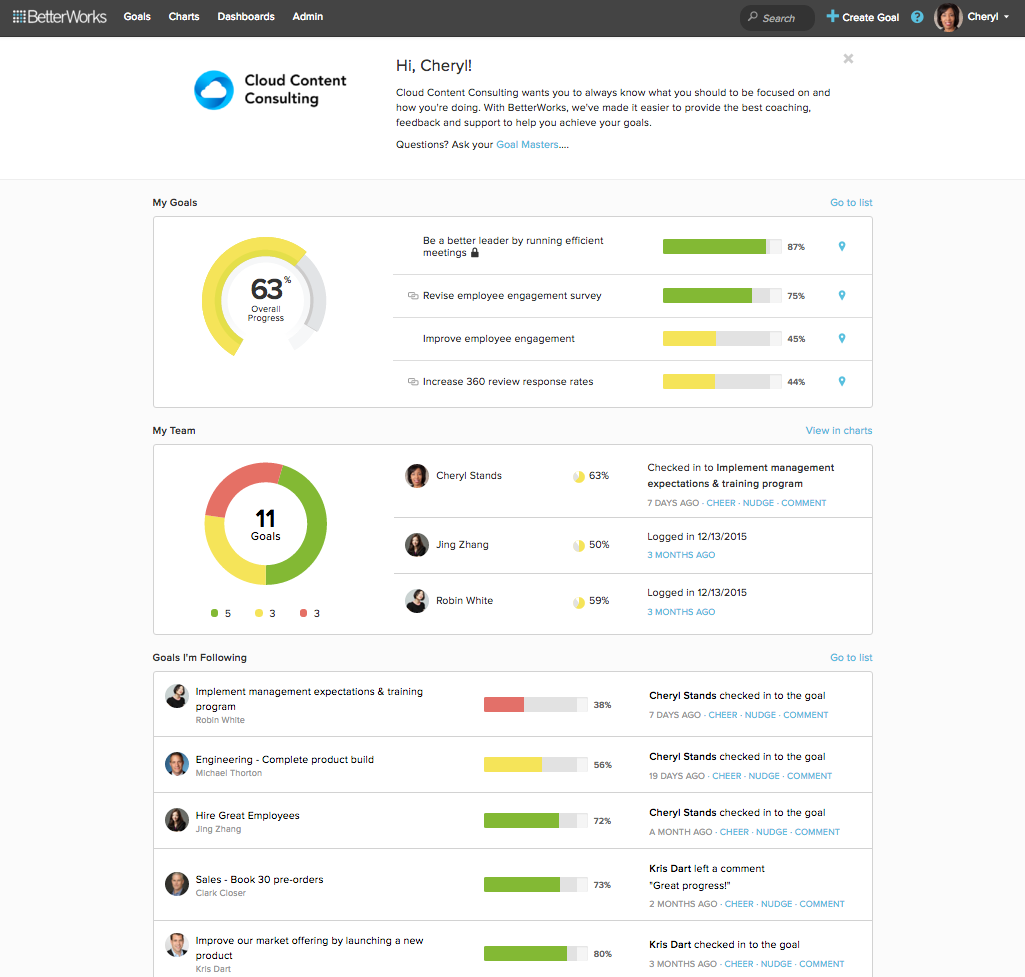Click the yellow legend dot showing 3

(259, 613)
